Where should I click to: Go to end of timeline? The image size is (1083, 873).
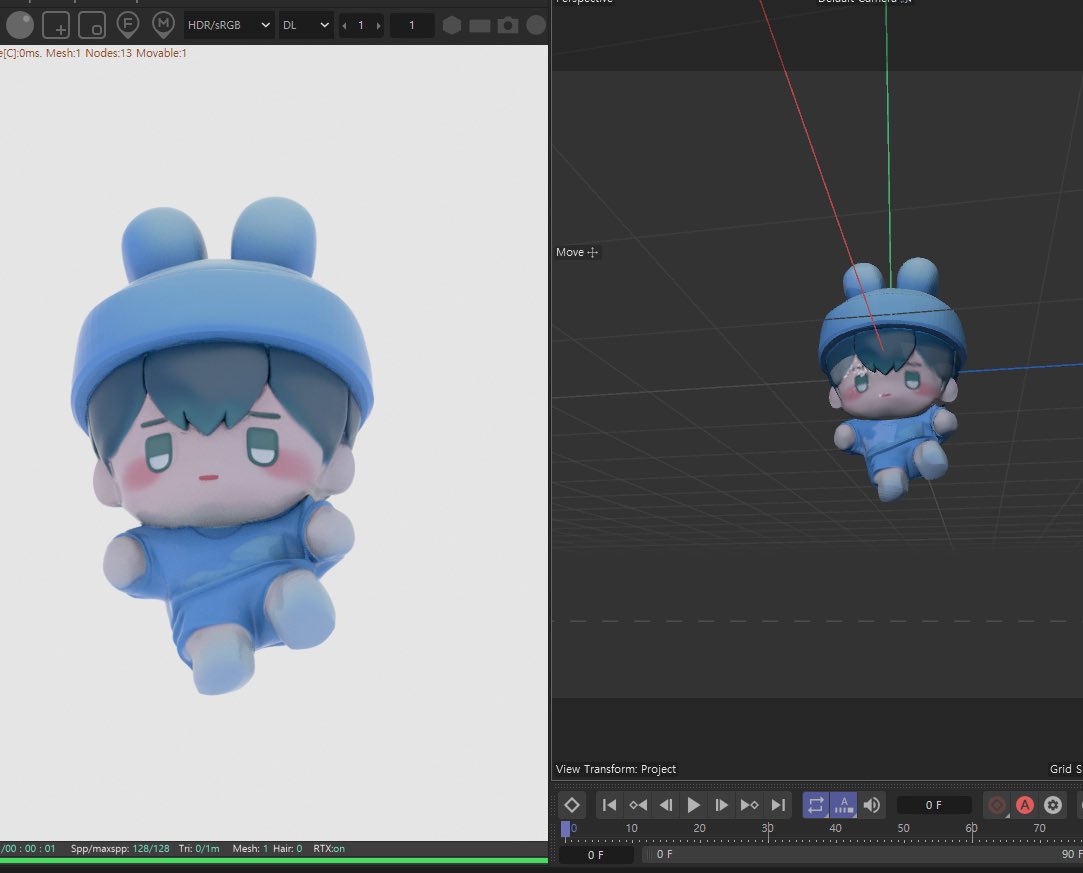click(x=778, y=805)
